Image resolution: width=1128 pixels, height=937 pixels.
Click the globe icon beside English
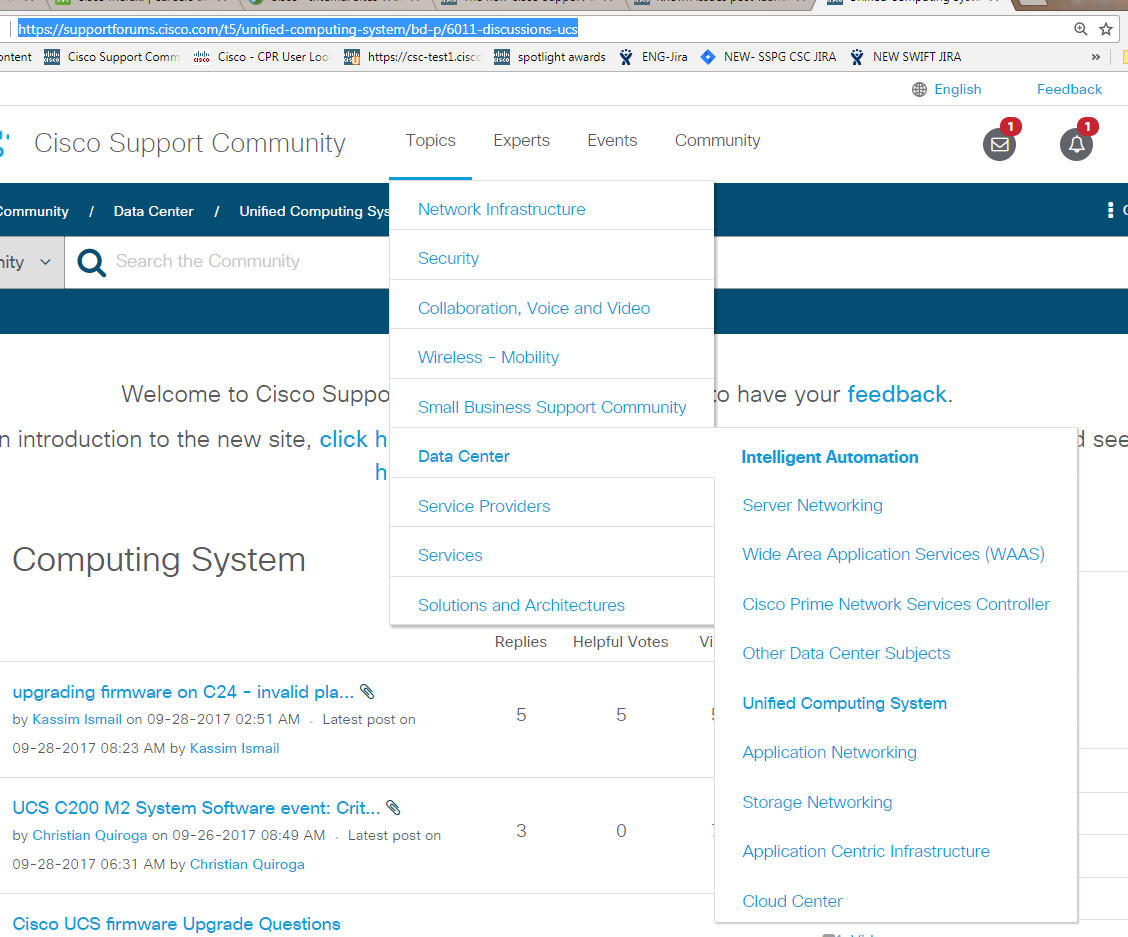(x=918, y=89)
